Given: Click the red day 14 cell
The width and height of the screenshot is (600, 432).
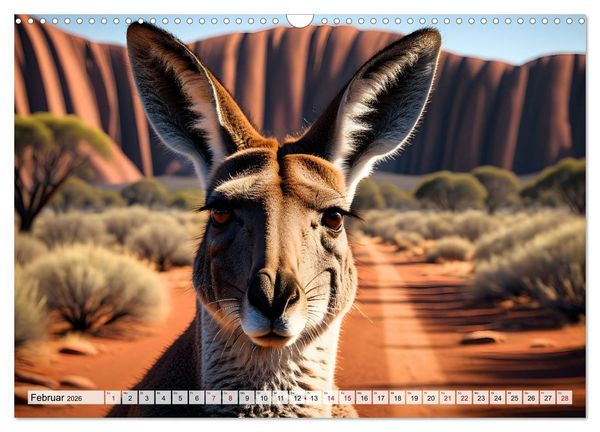Looking at the screenshot, I should pos(331,398).
